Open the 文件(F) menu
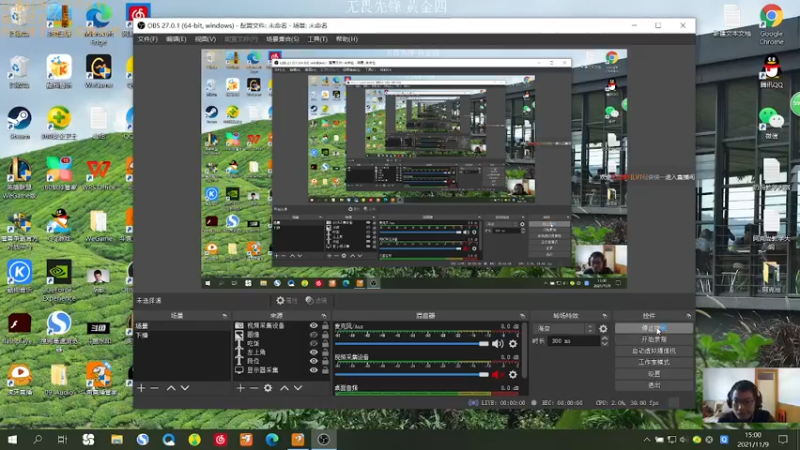This screenshot has height=450, width=800. click(147, 39)
